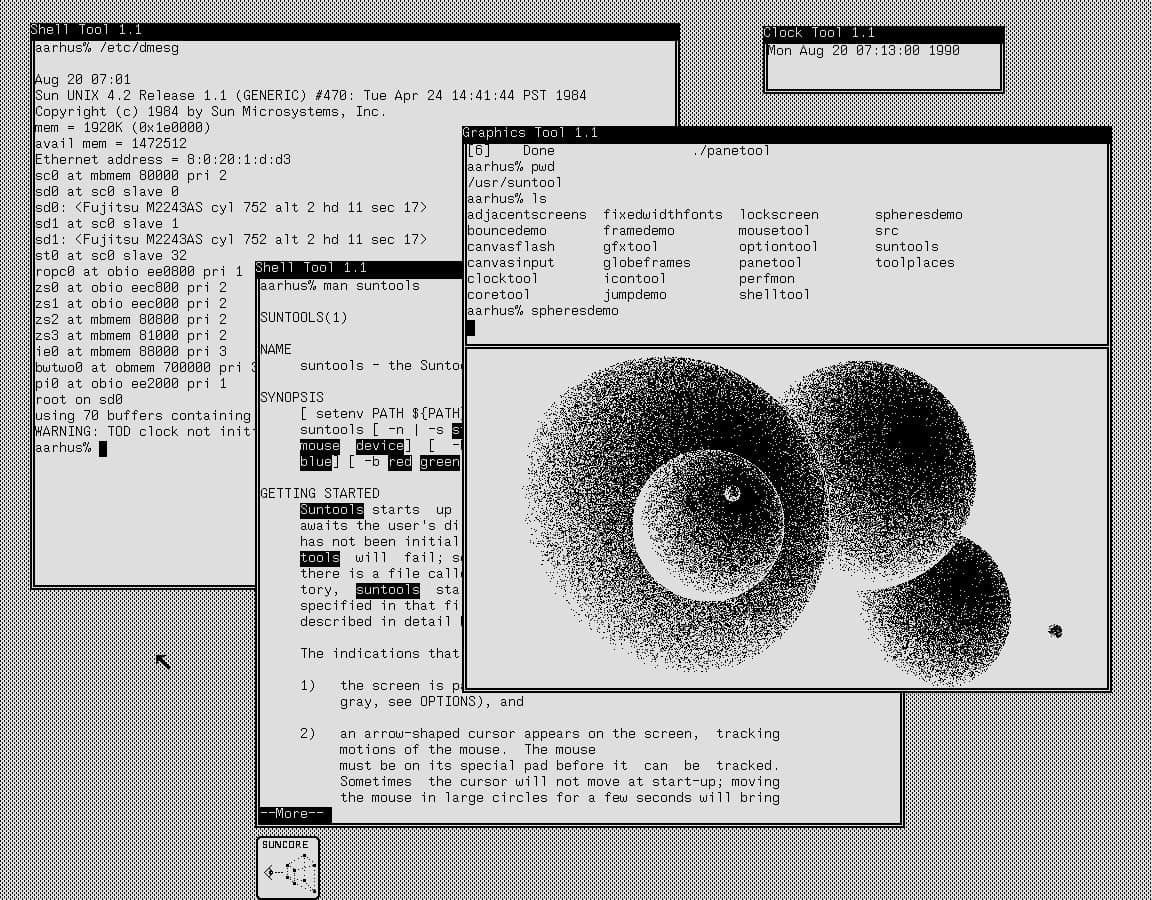
Task: Click the highlighted 'Suntools' word in man page
Action: 331,511
